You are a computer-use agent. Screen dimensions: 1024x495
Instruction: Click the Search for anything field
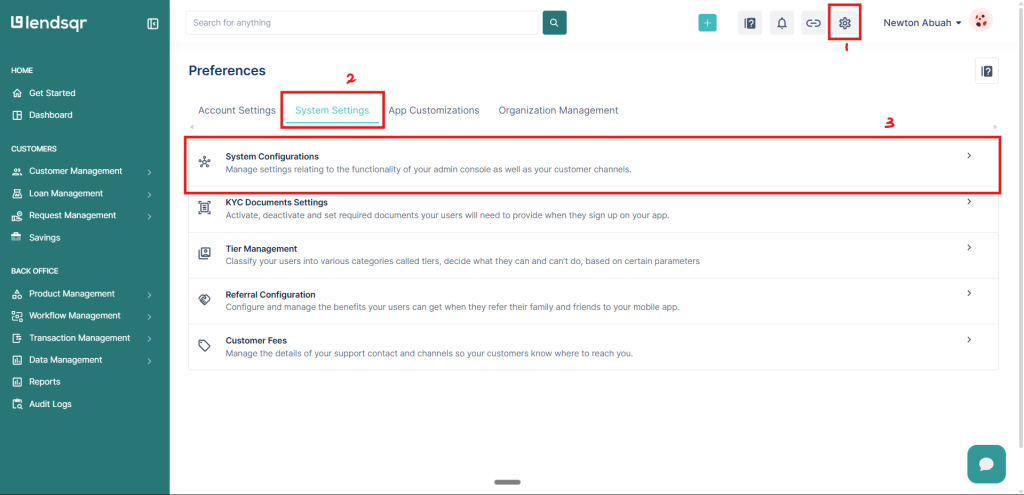360,23
